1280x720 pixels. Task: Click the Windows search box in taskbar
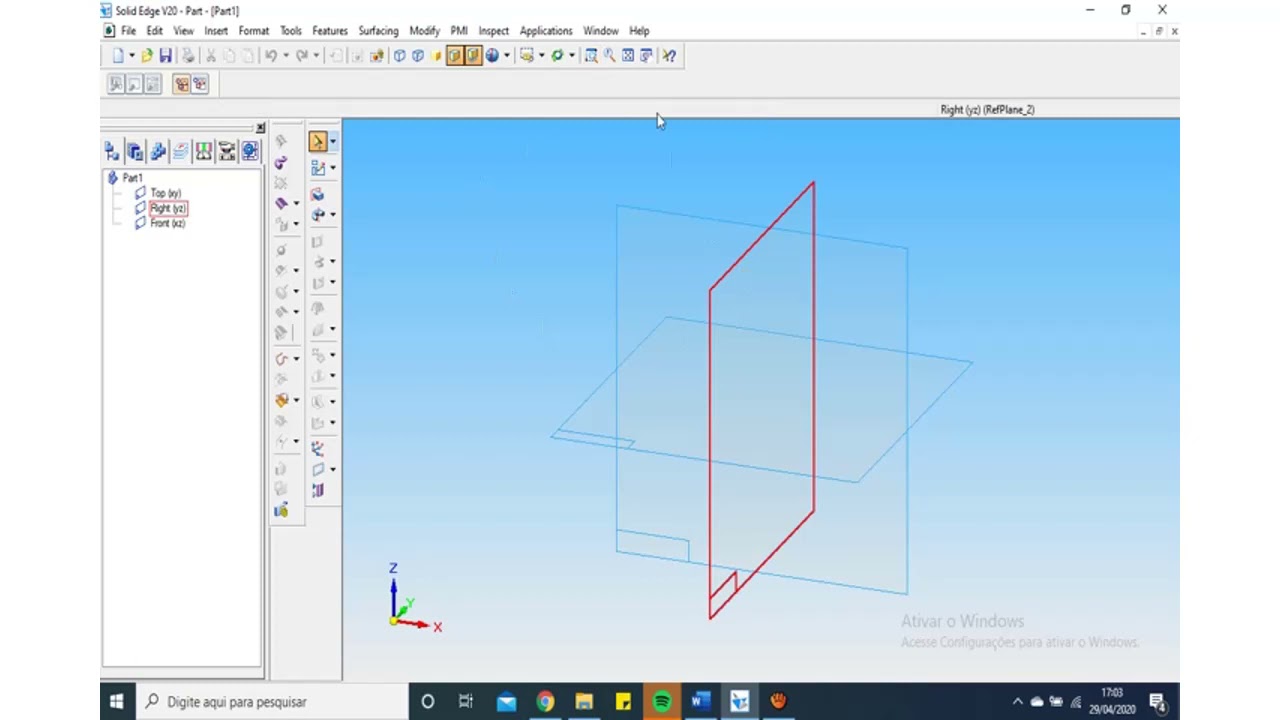pyautogui.click(x=271, y=702)
